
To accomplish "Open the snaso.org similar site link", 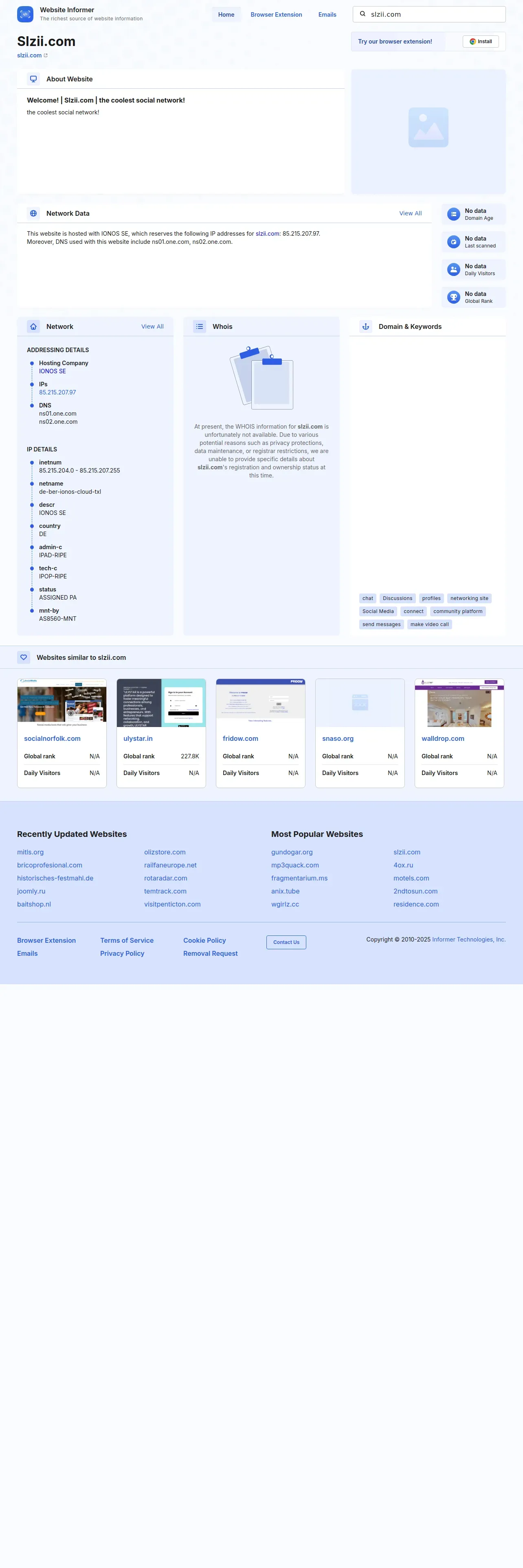I will click(338, 739).
